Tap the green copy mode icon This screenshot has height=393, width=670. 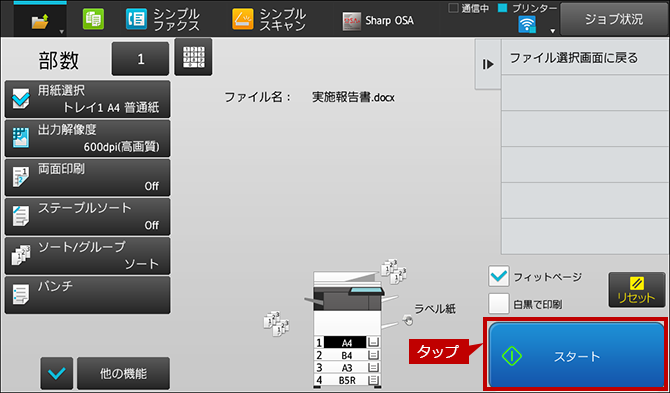93,20
